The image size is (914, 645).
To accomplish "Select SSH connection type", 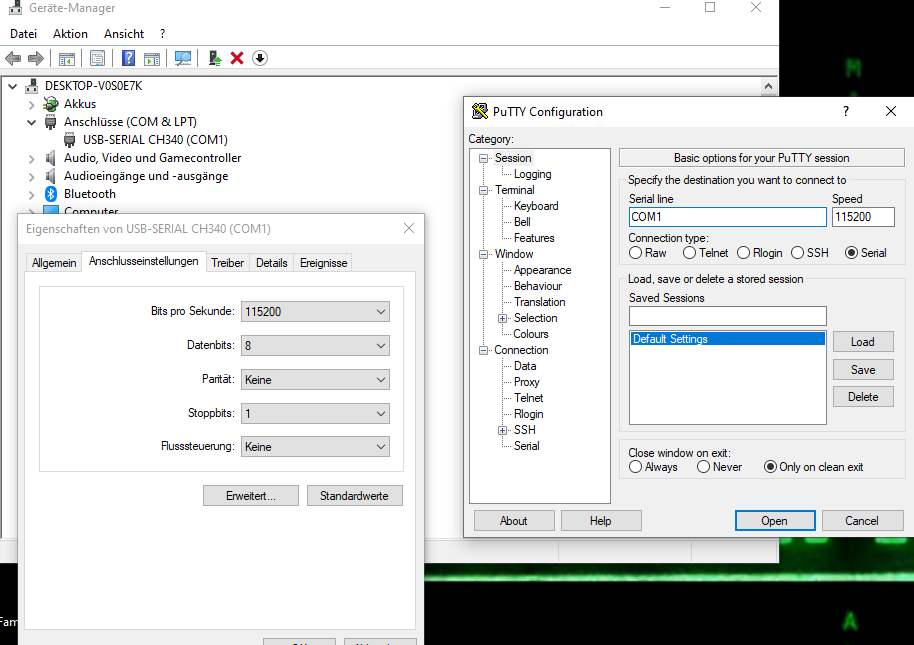I will pos(797,253).
